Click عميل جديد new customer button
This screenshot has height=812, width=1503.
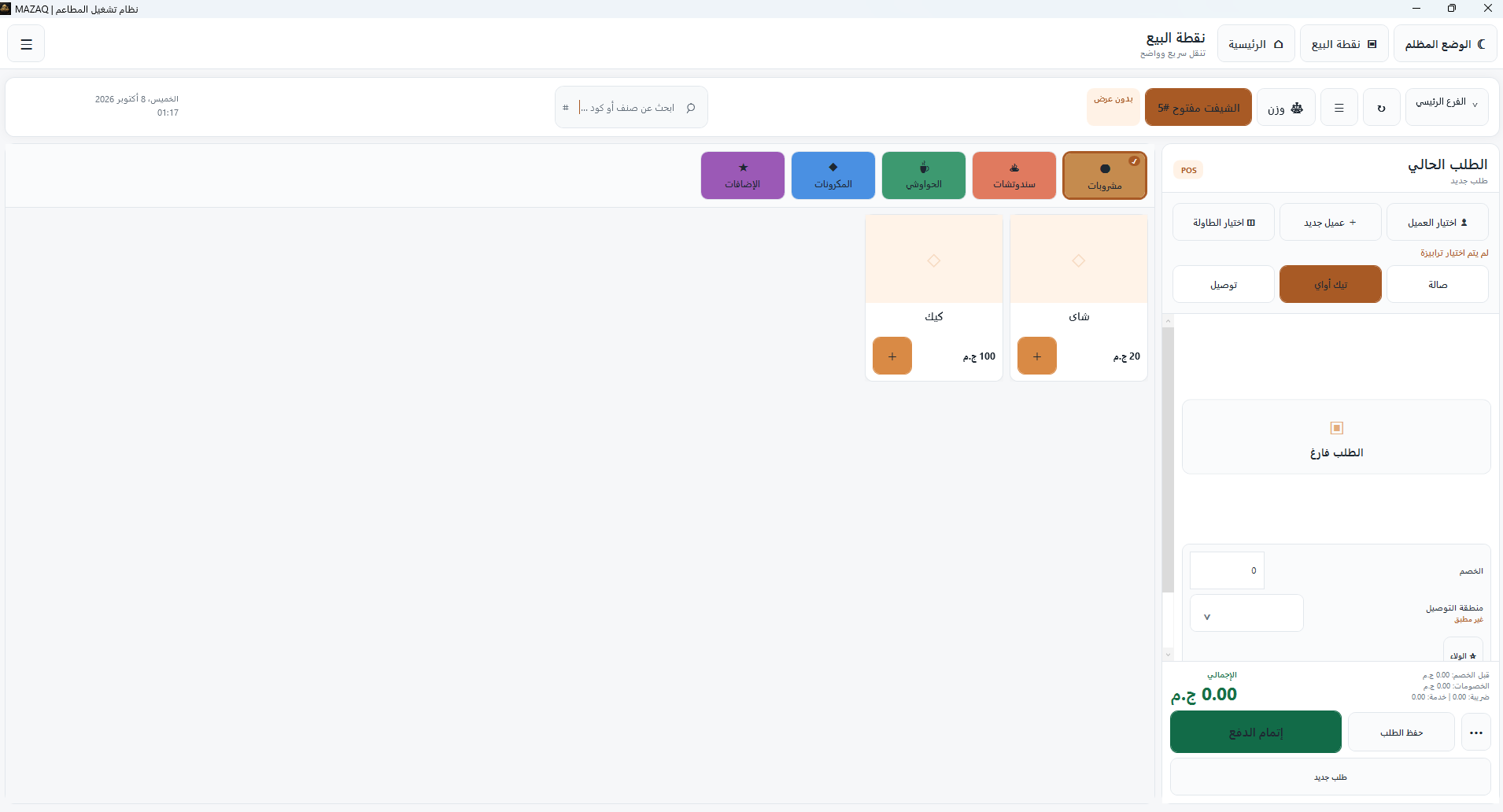coord(1331,222)
